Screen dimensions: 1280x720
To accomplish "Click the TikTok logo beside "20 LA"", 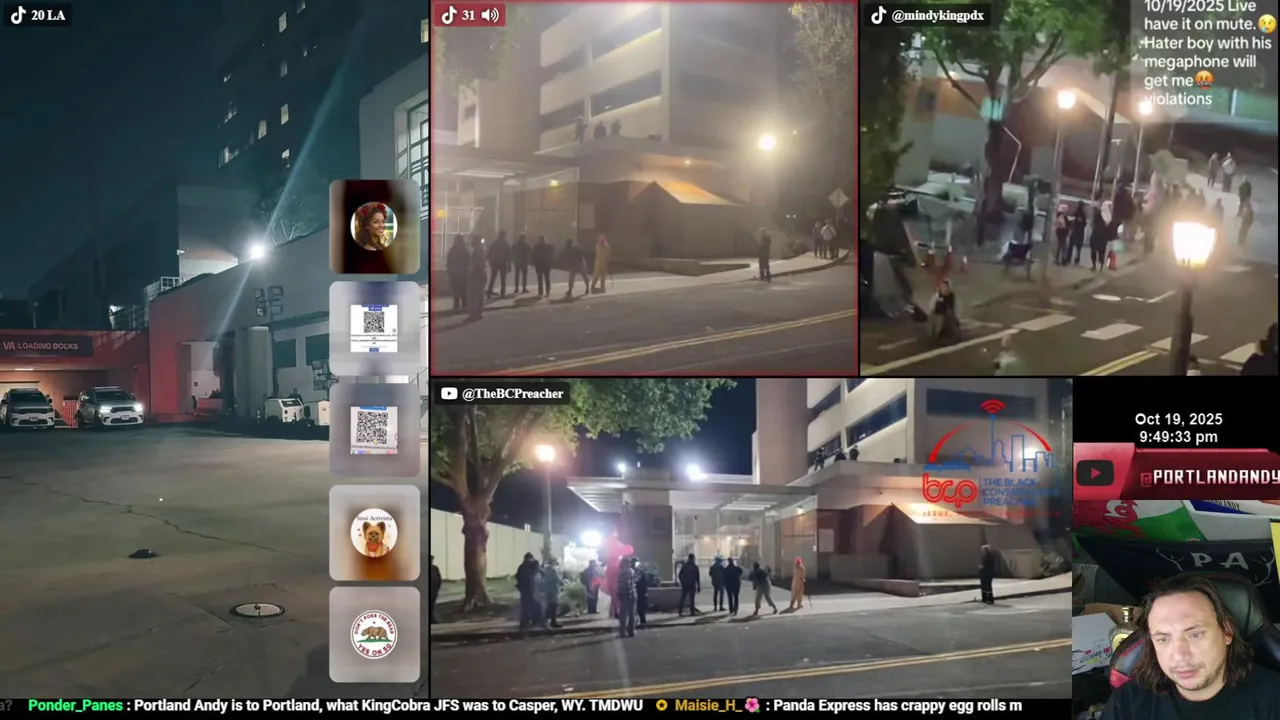I will (18, 15).
